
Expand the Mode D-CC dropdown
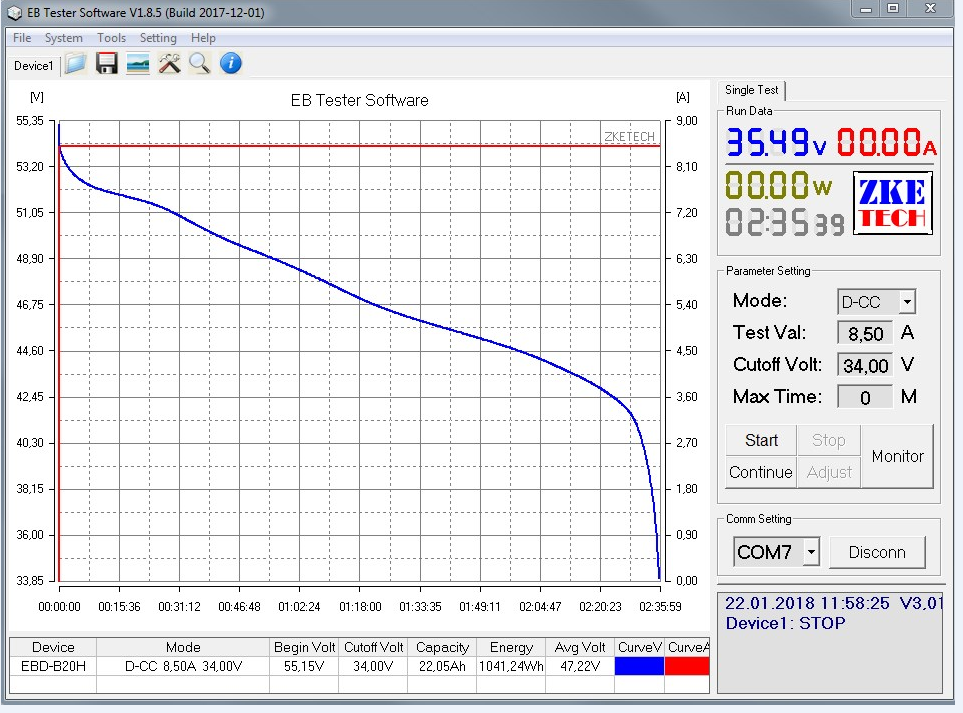(906, 301)
